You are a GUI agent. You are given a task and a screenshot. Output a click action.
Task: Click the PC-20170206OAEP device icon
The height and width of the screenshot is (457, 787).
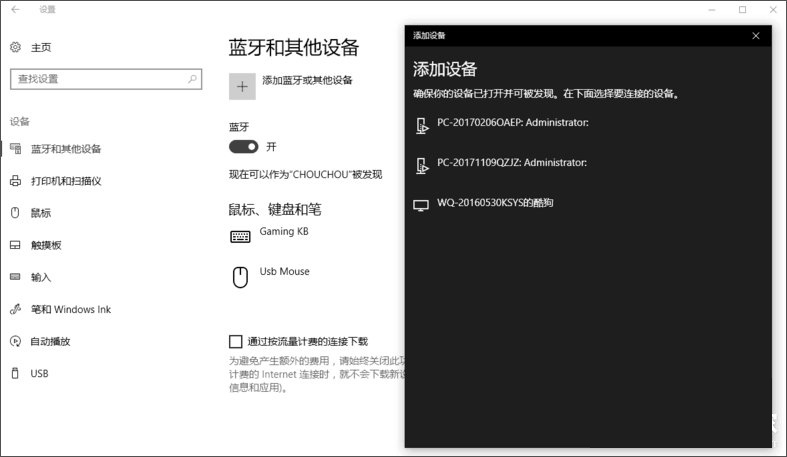tap(421, 125)
